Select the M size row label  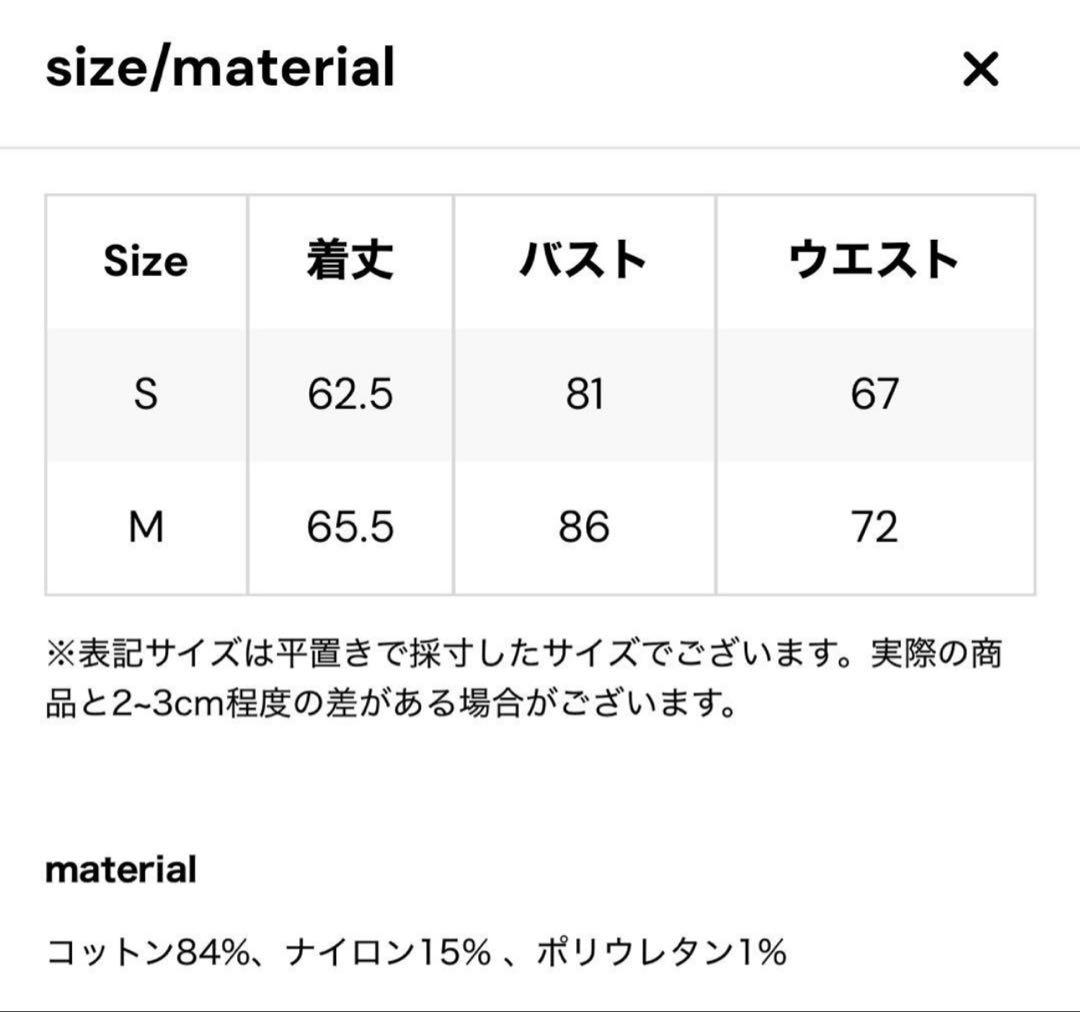tap(146, 527)
